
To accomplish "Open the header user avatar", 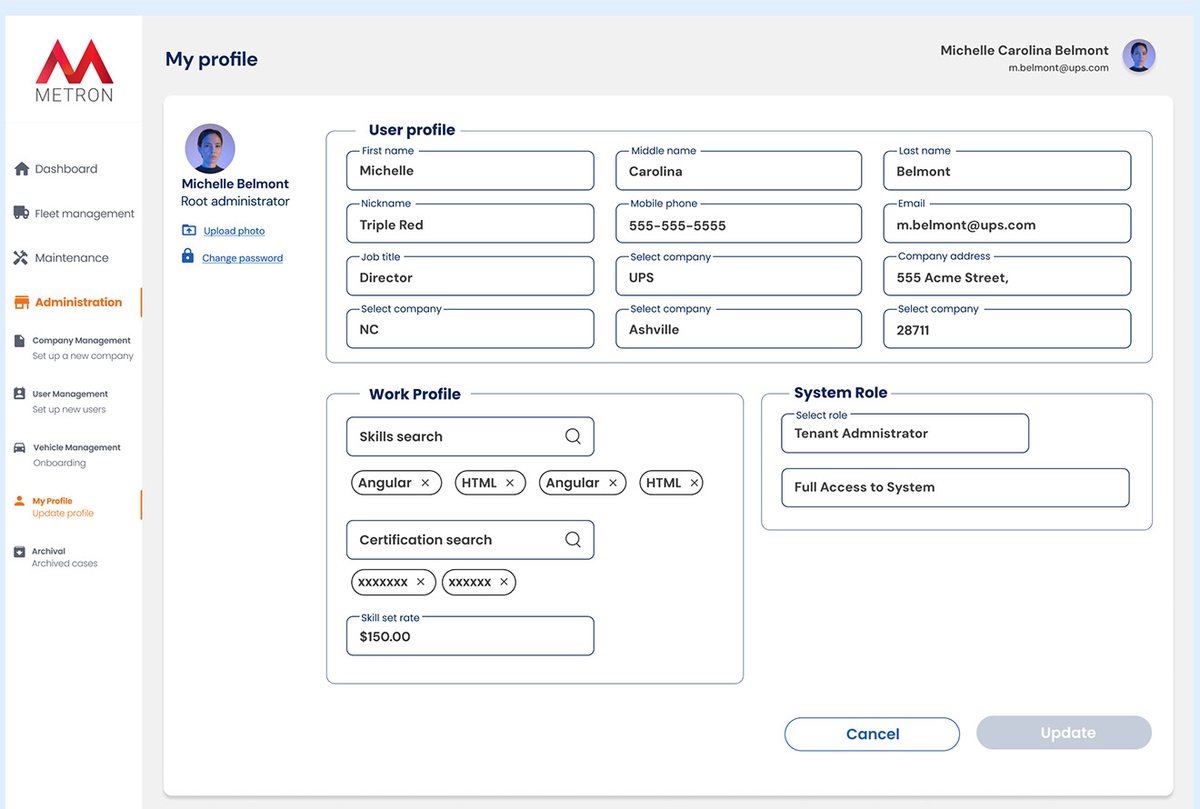I will [x=1139, y=56].
